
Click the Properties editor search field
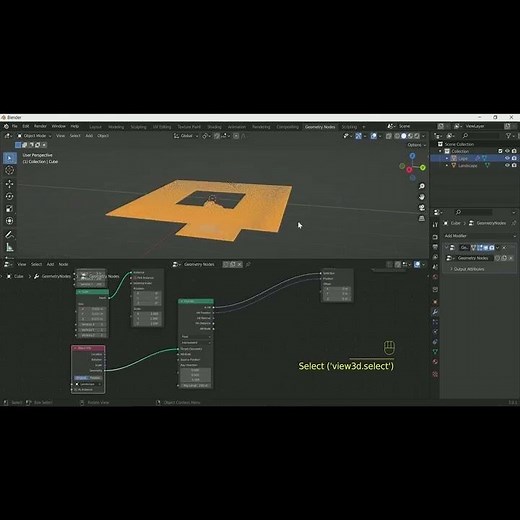click(x=473, y=212)
